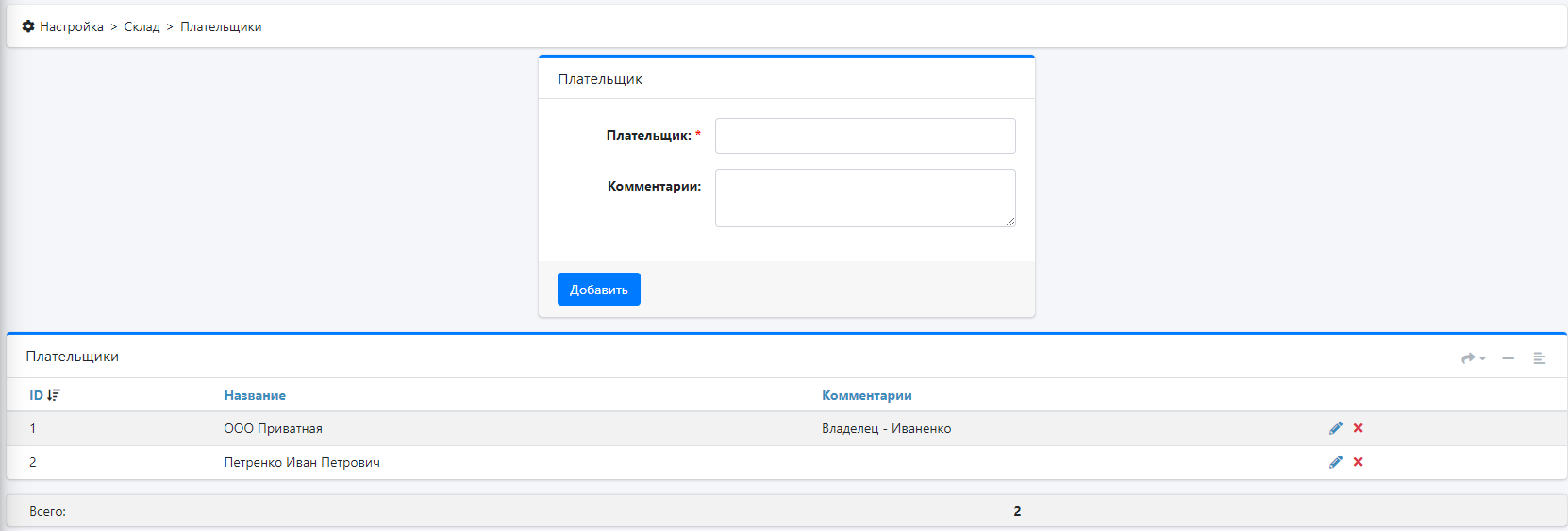The width and height of the screenshot is (1568, 531).
Task: Open the column settings lines icon
Action: point(1539,358)
